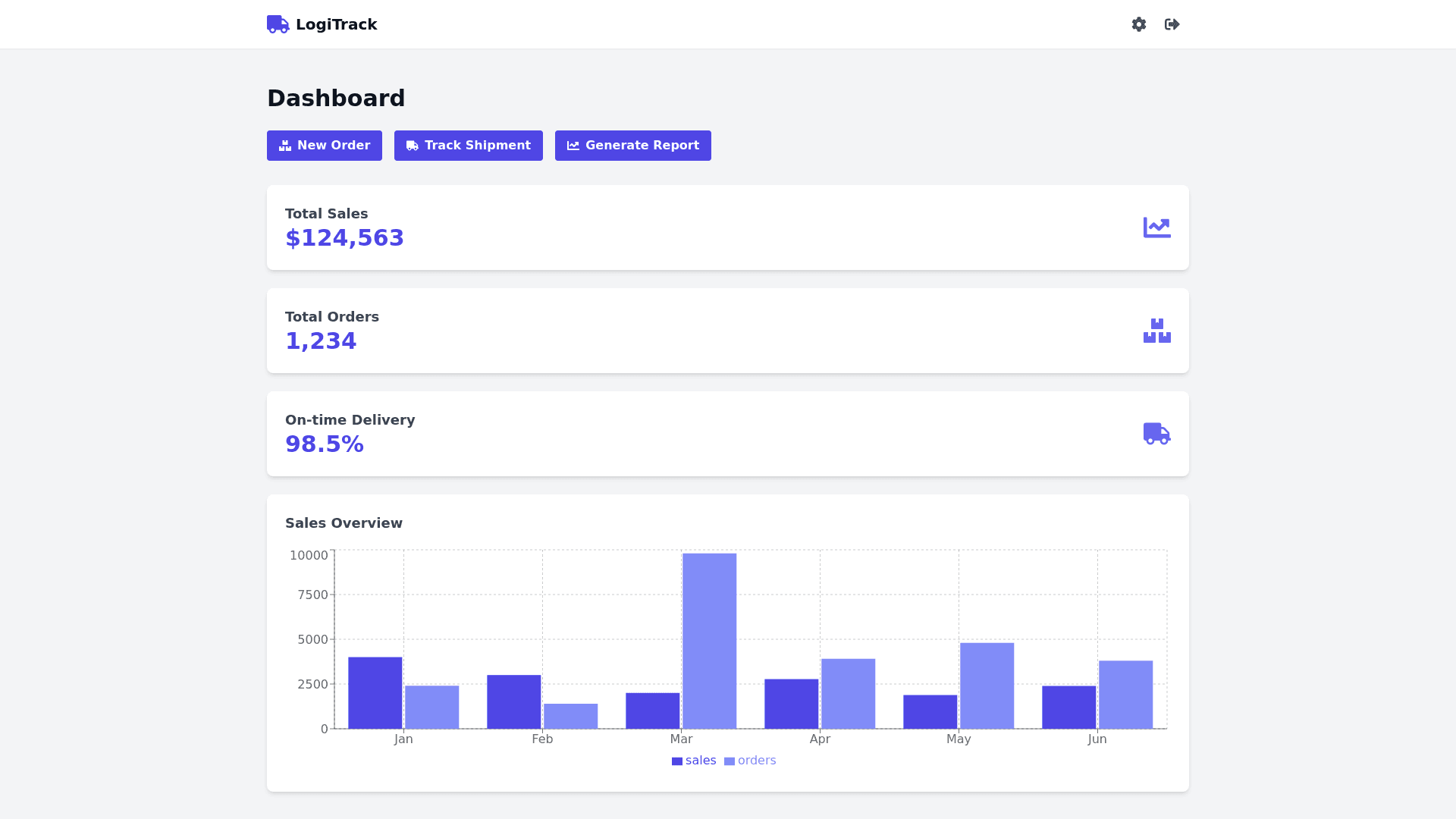Click the LogiTrack brand name

[x=336, y=24]
